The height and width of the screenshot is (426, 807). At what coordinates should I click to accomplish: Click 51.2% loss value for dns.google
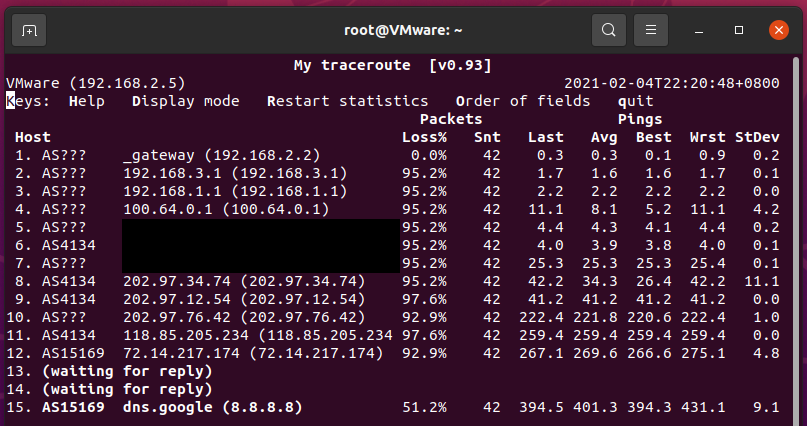[x=424, y=407]
